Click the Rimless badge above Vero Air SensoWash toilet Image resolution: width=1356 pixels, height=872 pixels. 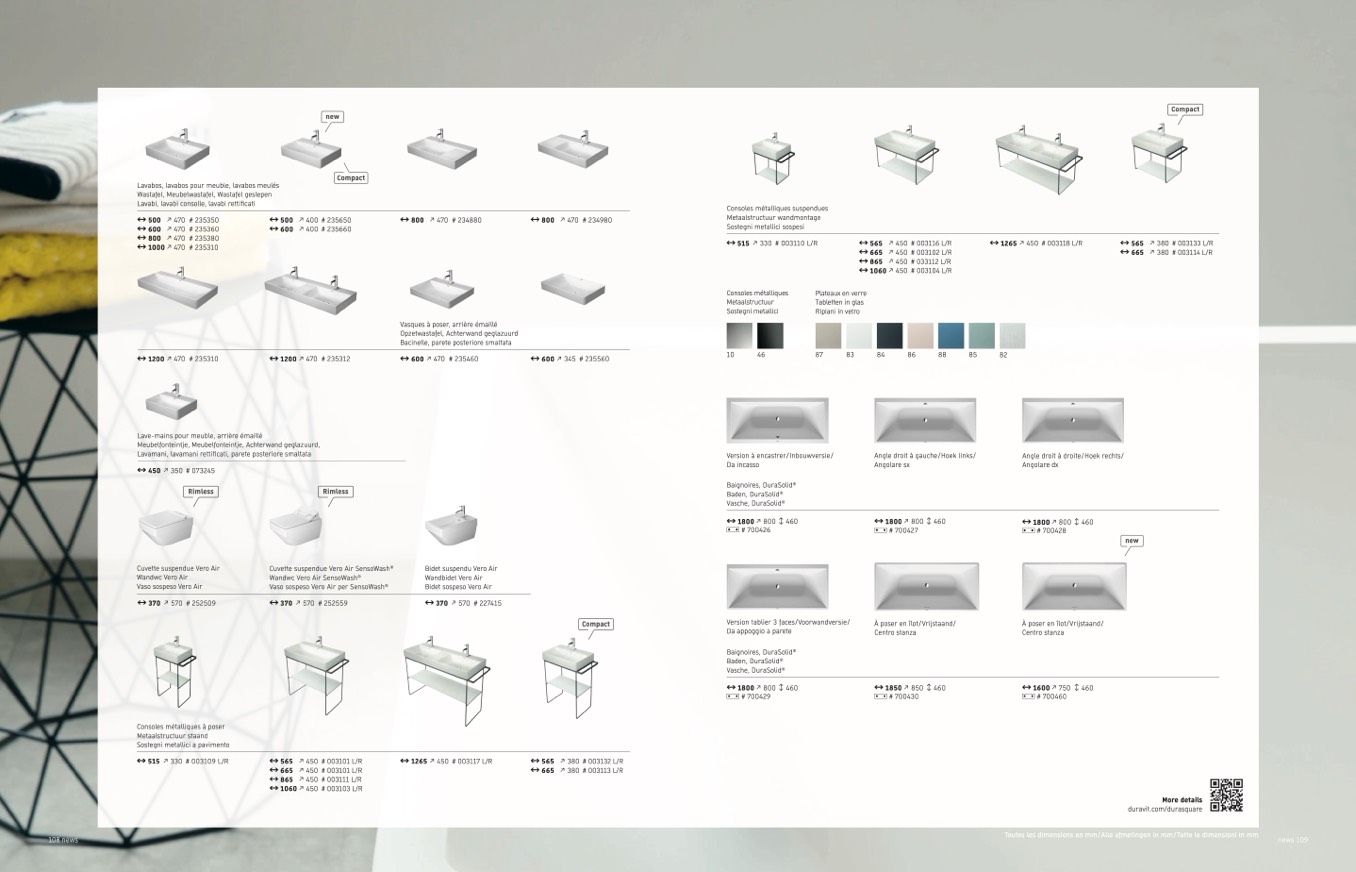point(335,491)
